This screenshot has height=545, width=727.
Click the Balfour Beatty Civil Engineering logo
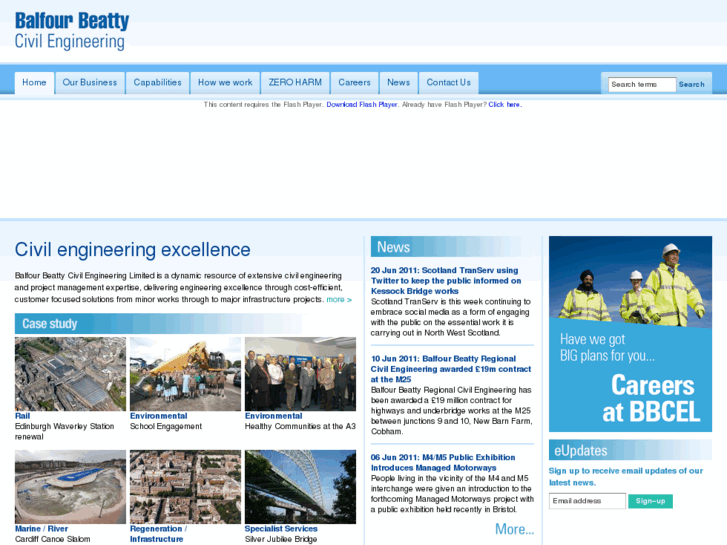coord(72,31)
